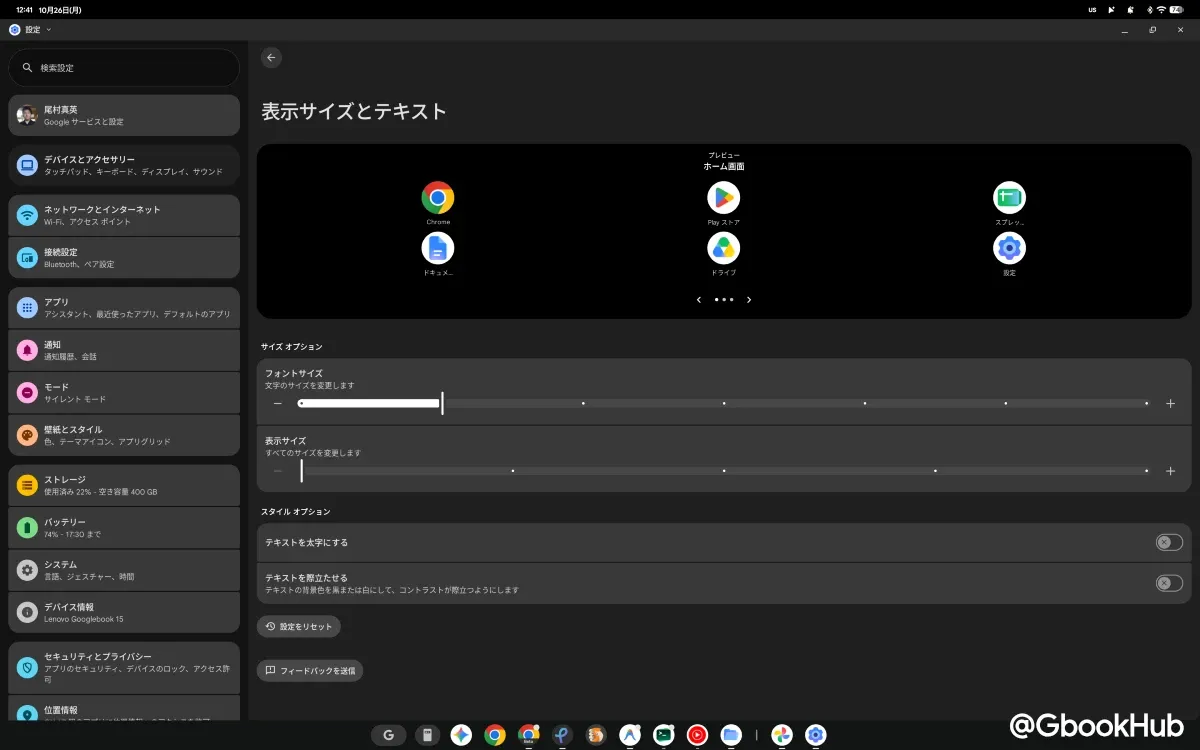The image size is (1200, 750).
Task: Enable テキストを際立たせる switch
Action: pyautogui.click(x=1169, y=583)
